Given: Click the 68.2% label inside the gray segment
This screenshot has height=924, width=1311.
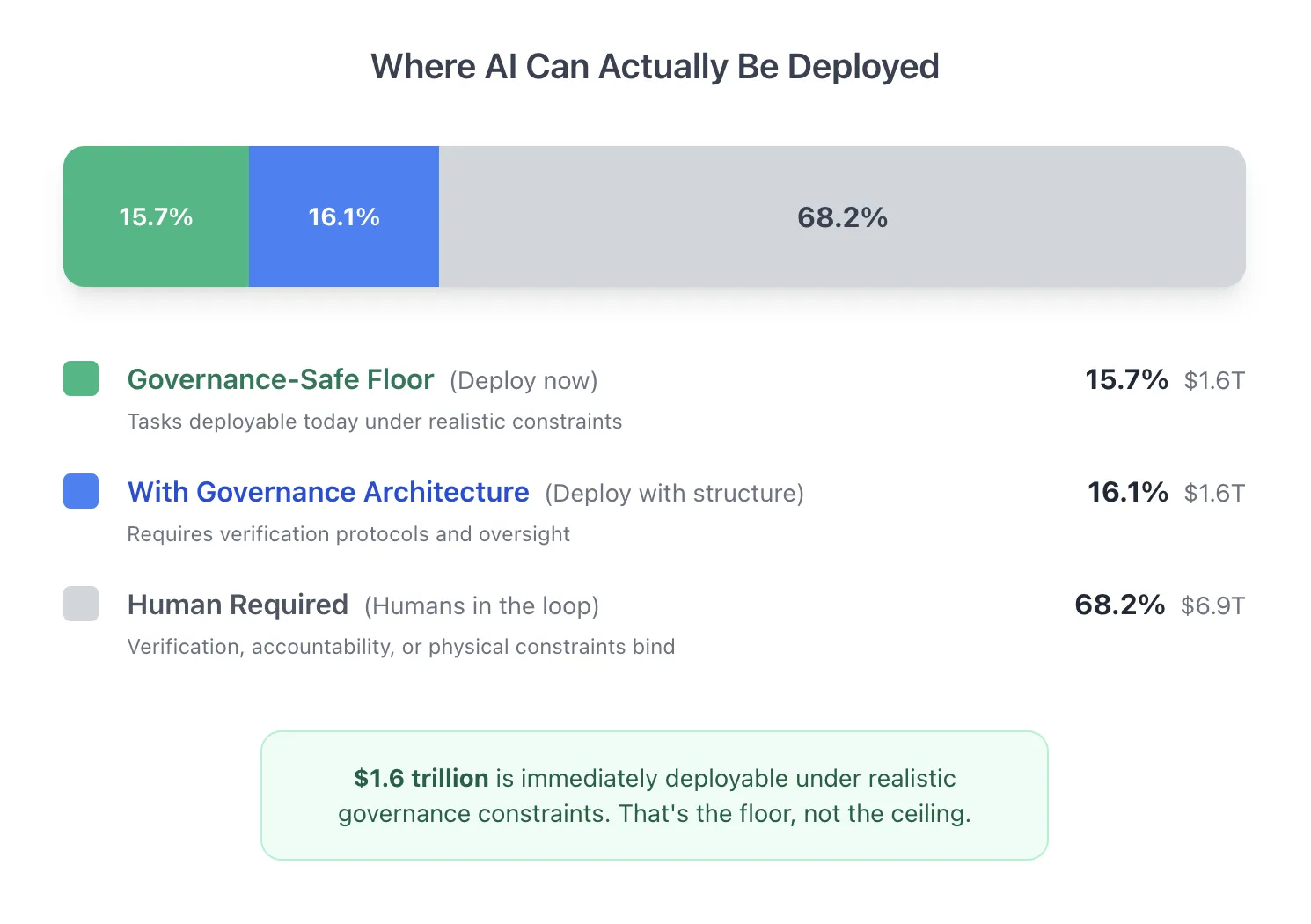Looking at the screenshot, I should (841, 216).
